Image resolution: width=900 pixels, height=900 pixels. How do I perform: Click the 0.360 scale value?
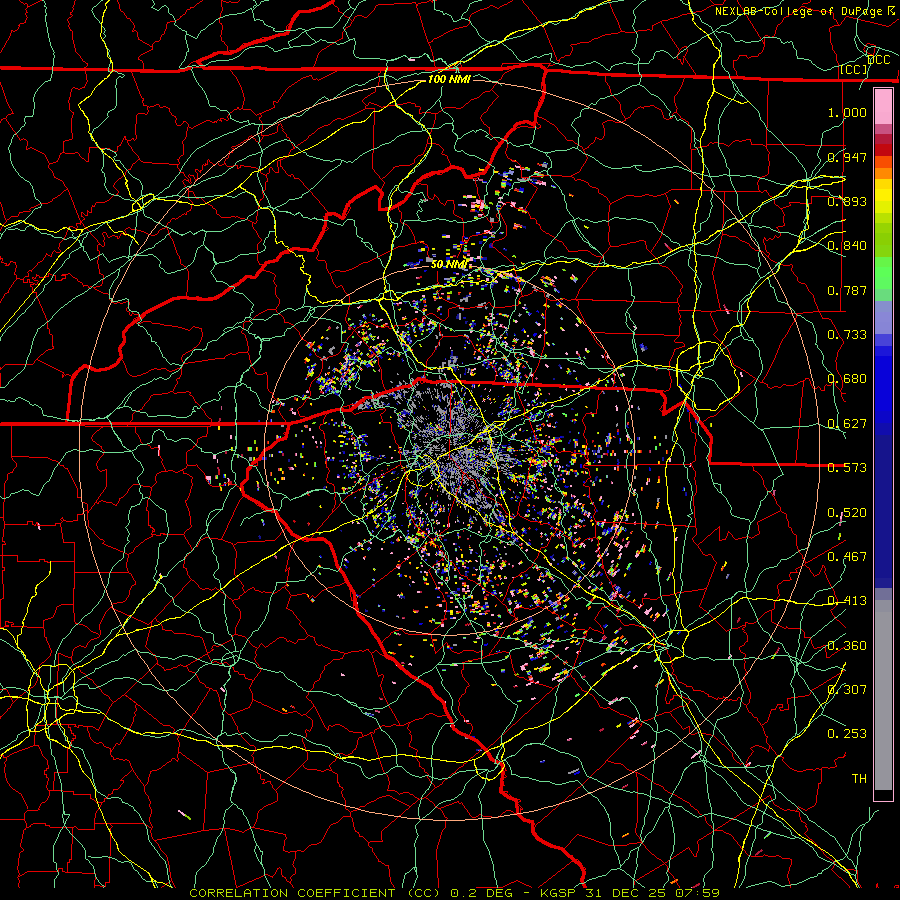(847, 645)
